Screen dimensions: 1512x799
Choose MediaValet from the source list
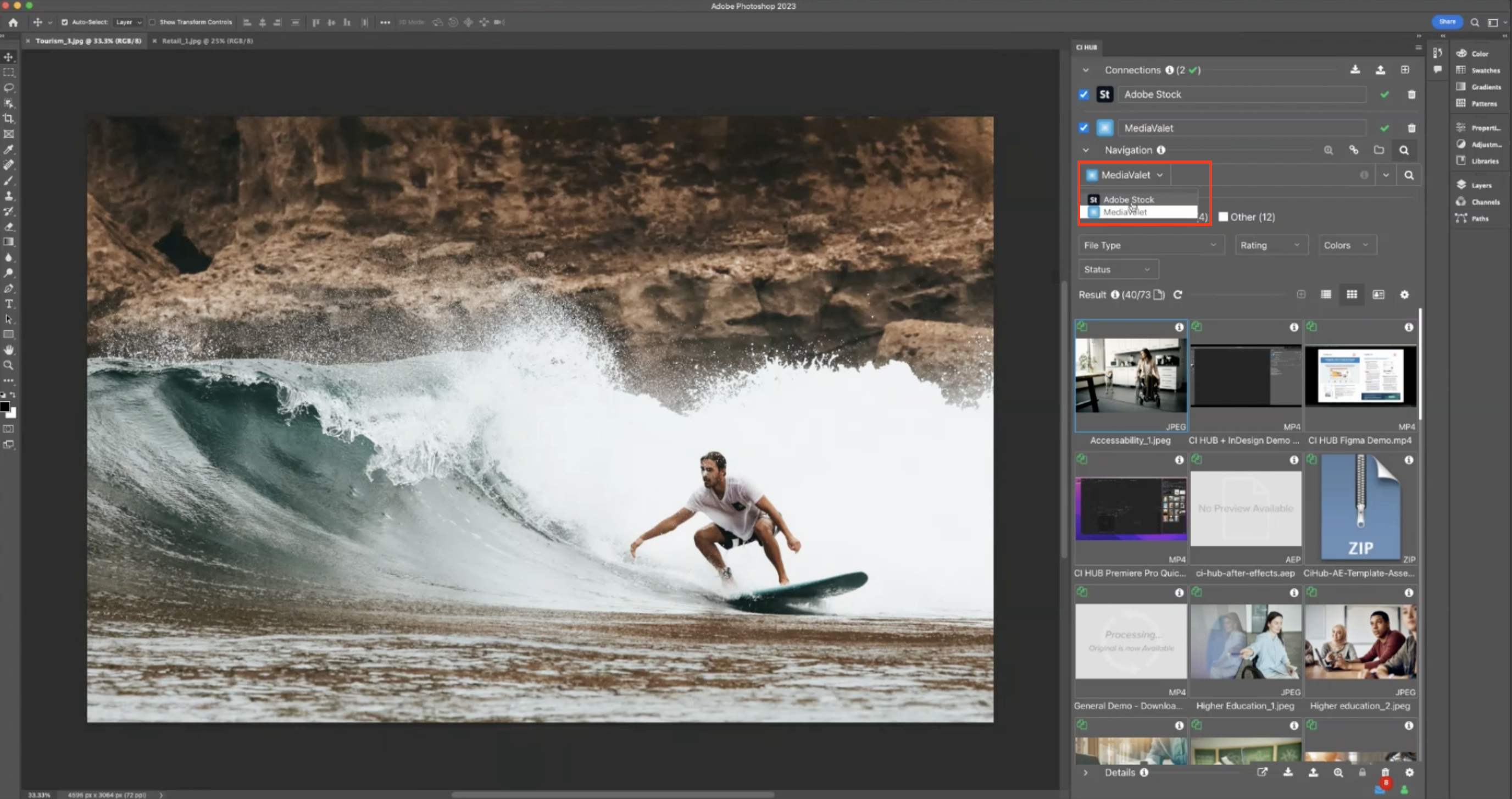coord(1138,212)
